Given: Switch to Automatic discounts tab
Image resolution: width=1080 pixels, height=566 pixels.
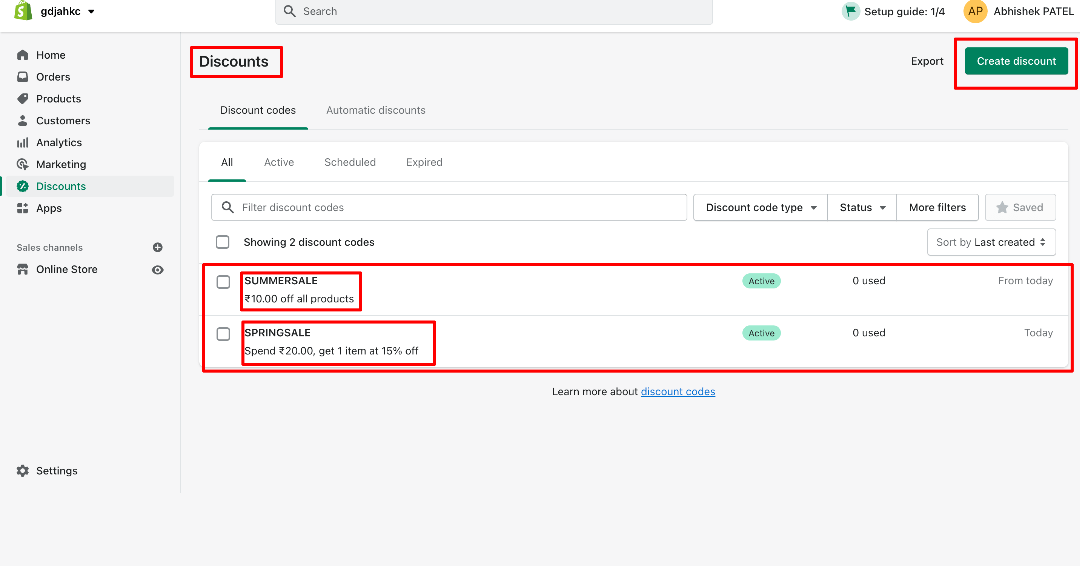Looking at the screenshot, I should point(375,110).
